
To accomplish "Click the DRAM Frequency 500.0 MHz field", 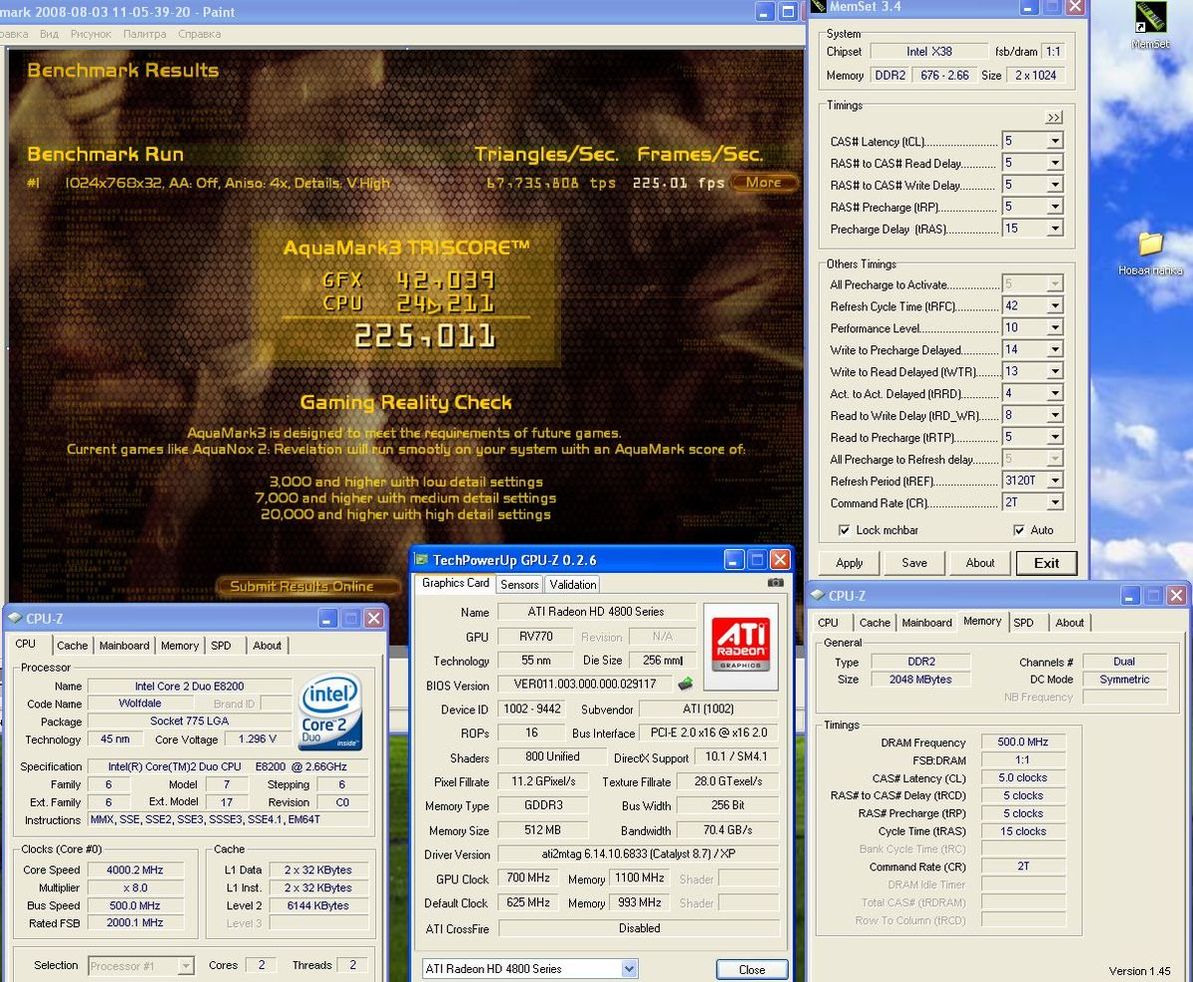I will (1023, 742).
